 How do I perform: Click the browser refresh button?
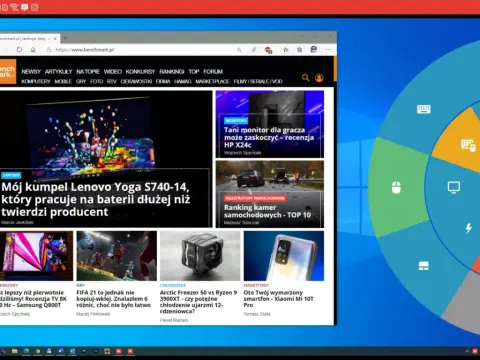(19, 50)
